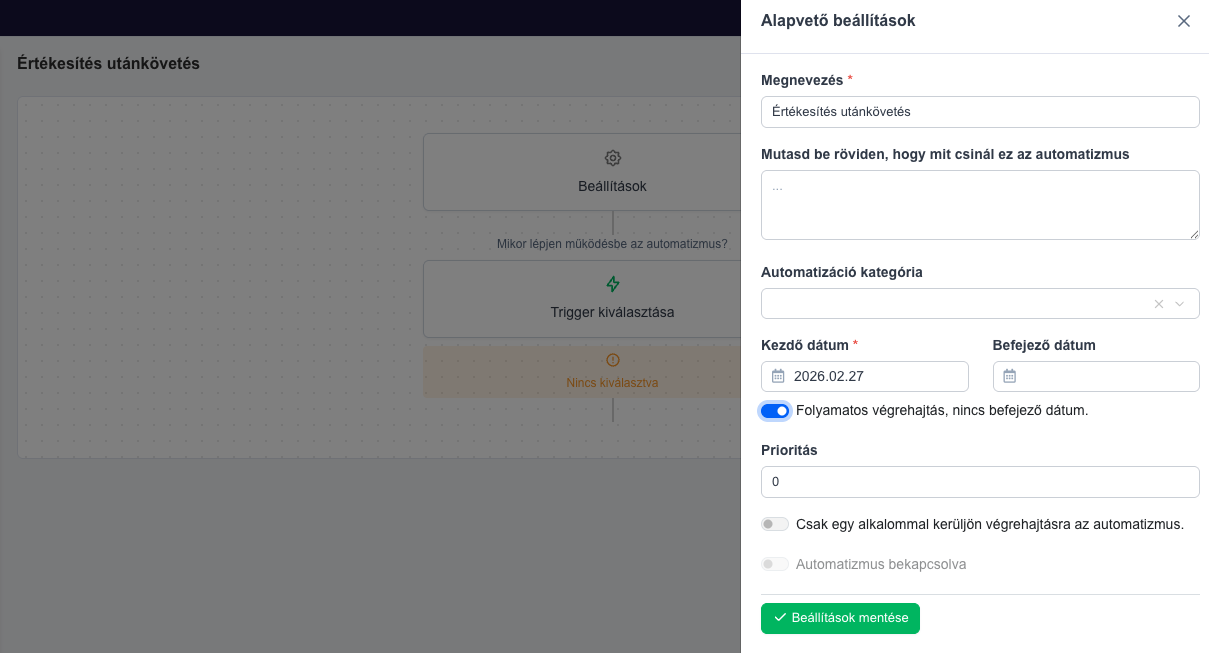Click calendar icon in Kezdő dátum field
The height and width of the screenshot is (653, 1209).
[778, 376]
